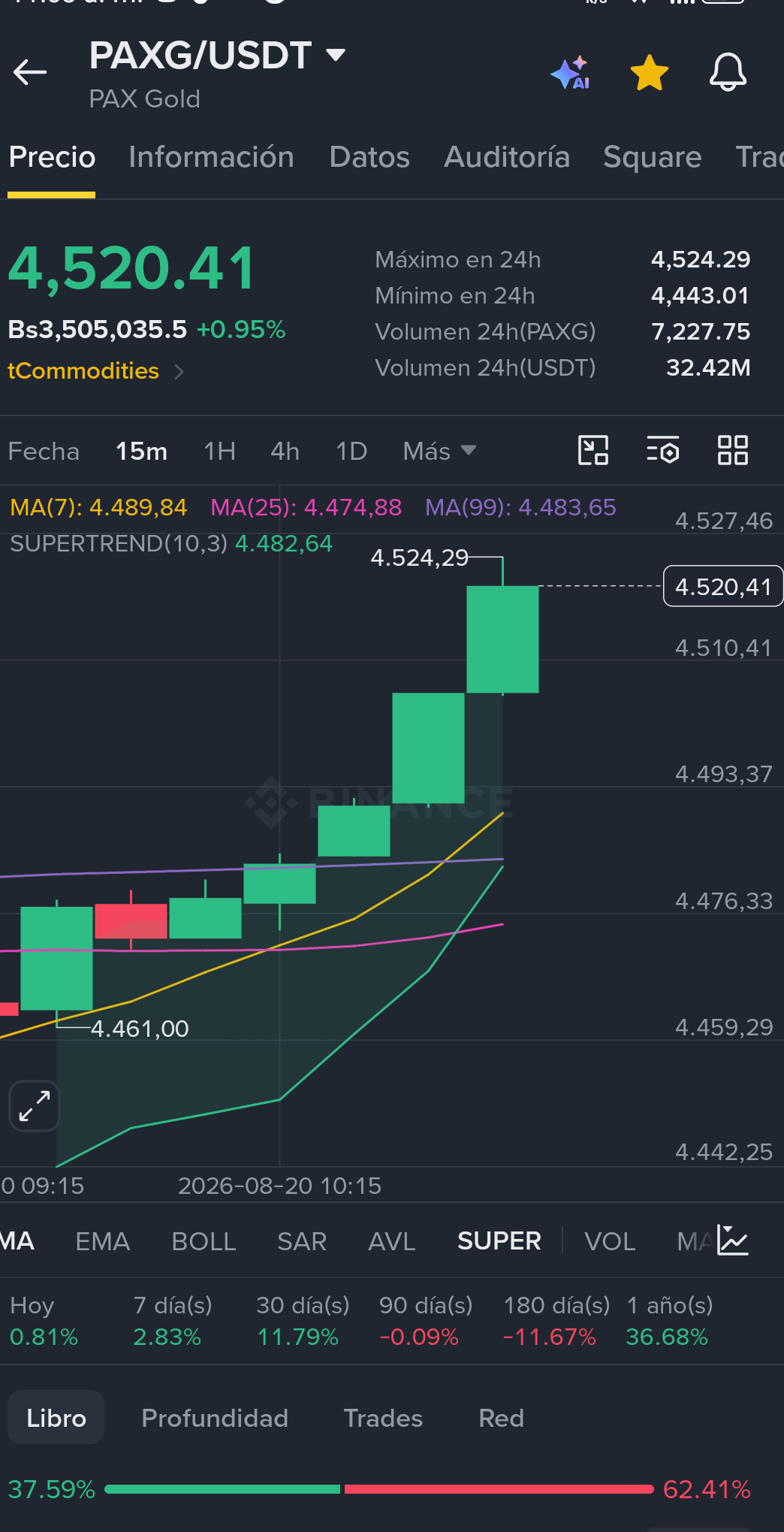Expand the Más timeframe dropdown
The width and height of the screenshot is (784, 1532).
pos(439,452)
